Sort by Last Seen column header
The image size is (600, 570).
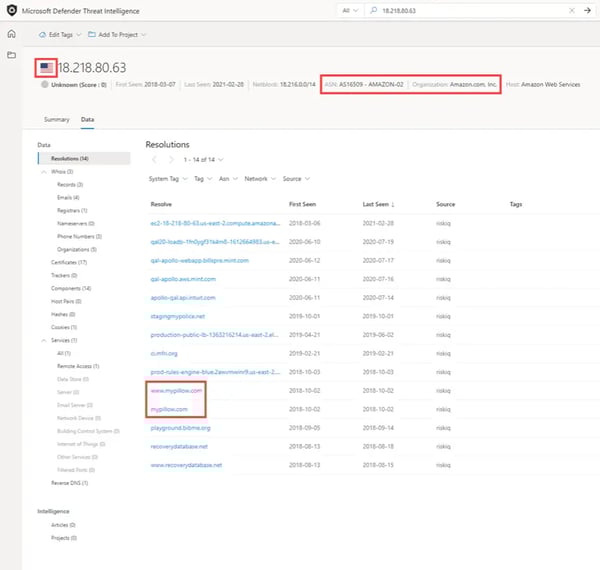pos(378,204)
